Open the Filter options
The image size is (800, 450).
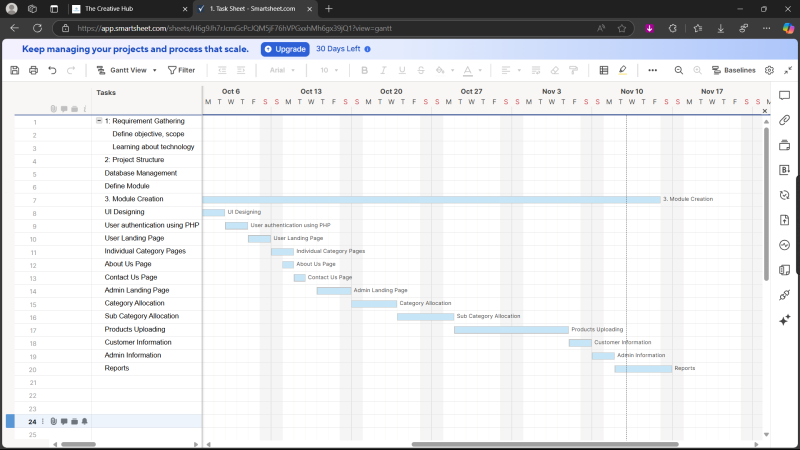(181, 70)
